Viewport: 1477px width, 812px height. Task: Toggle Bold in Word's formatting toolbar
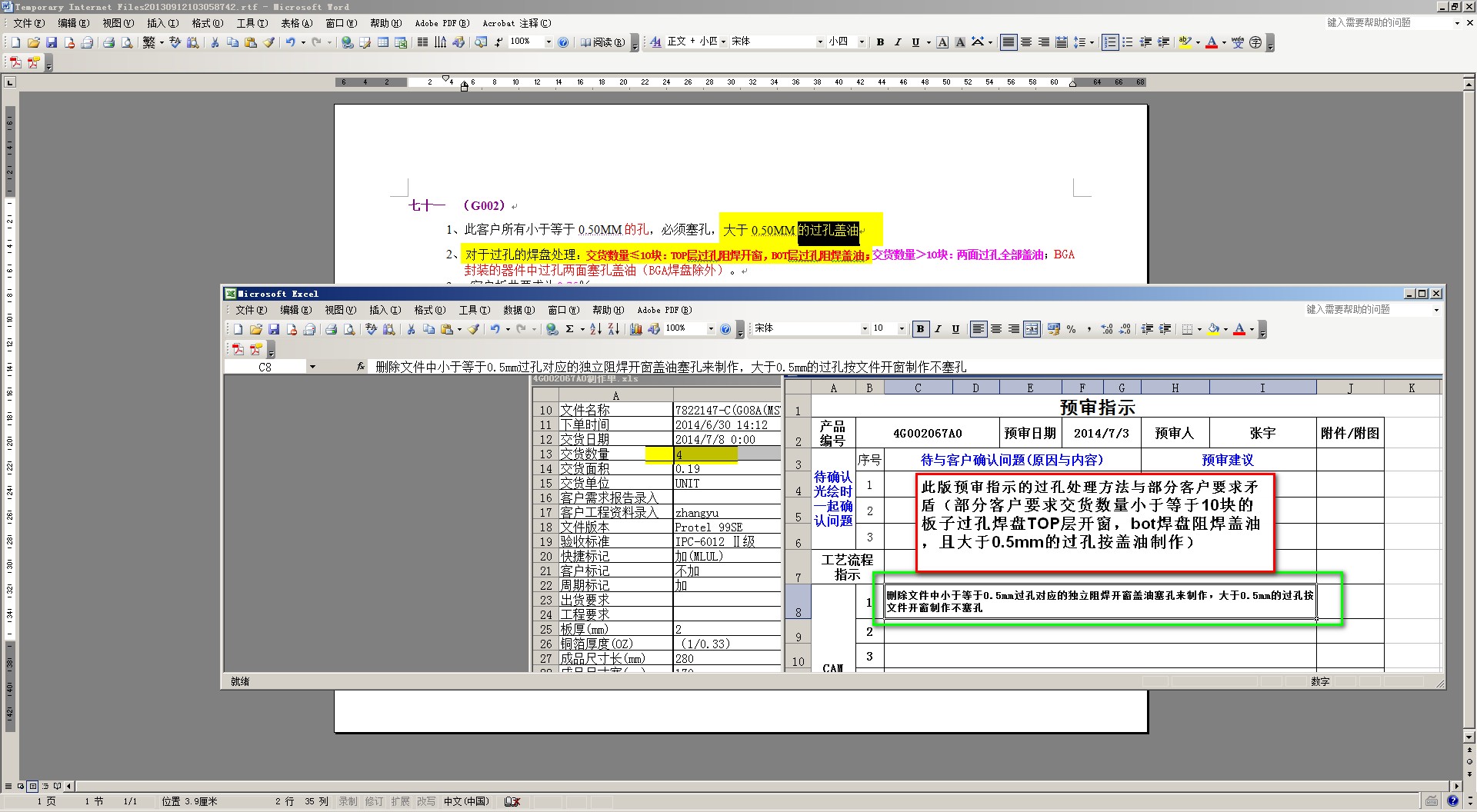coord(880,42)
